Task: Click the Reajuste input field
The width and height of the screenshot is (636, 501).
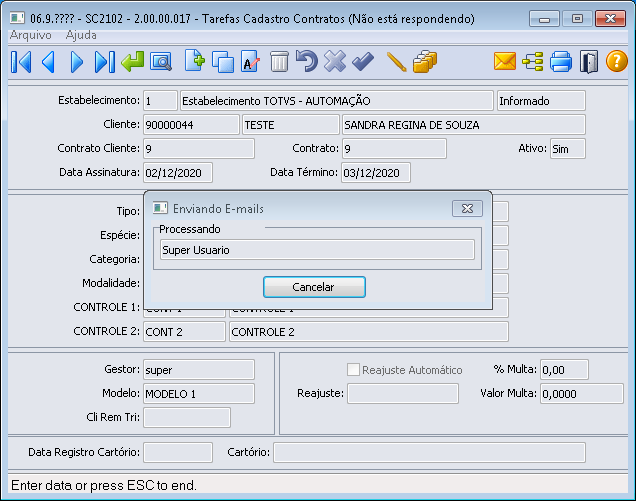Action: click(x=403, y=393)
